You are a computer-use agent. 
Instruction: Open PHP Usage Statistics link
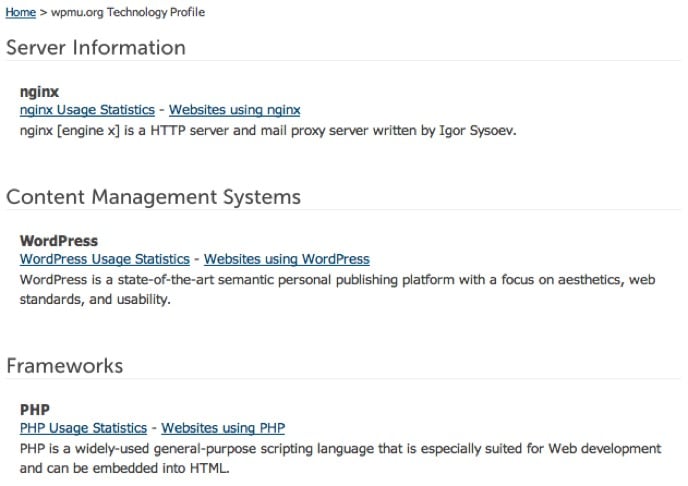tap(83, 428)
